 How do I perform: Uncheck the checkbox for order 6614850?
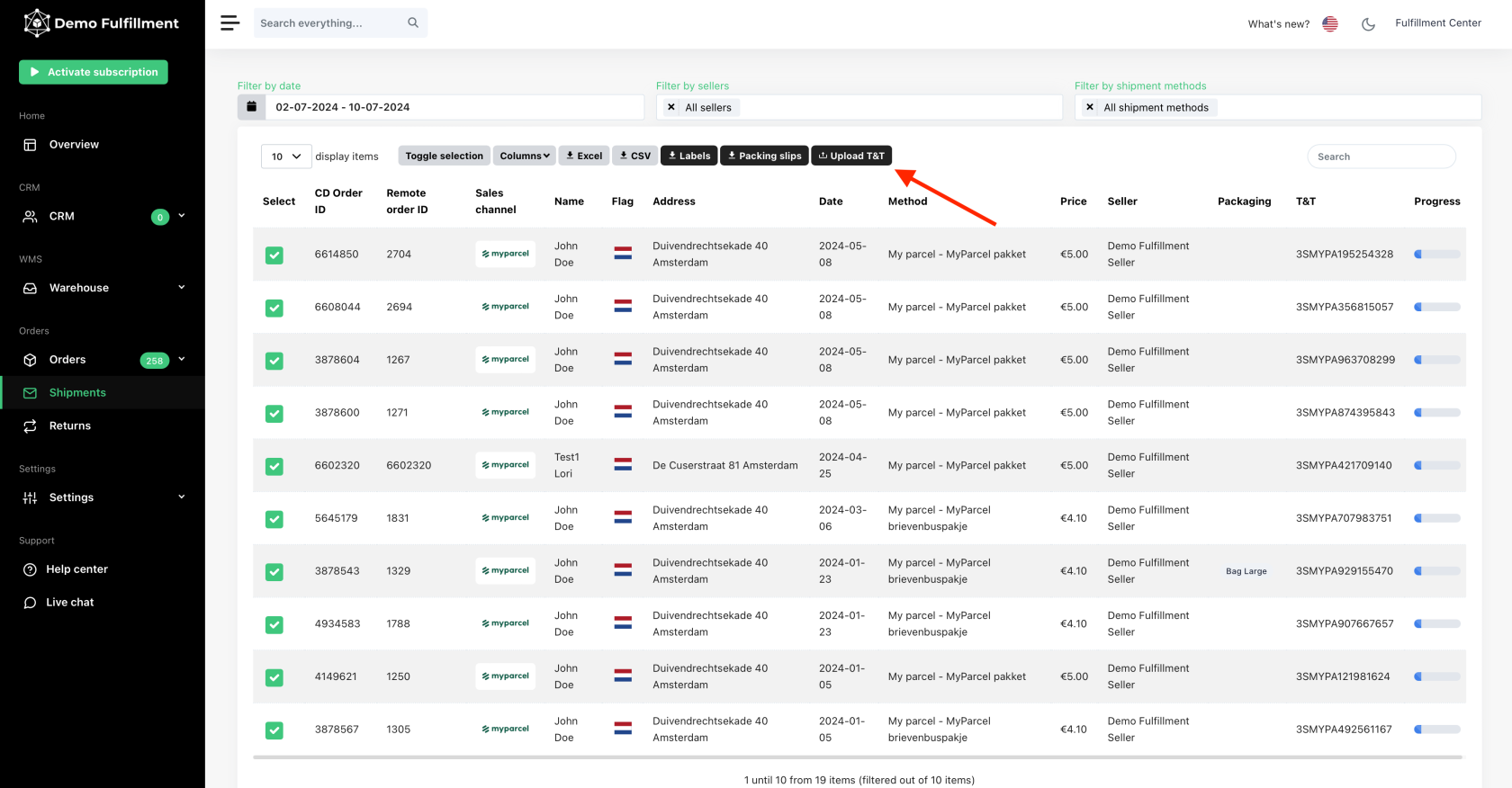(274, 255)
